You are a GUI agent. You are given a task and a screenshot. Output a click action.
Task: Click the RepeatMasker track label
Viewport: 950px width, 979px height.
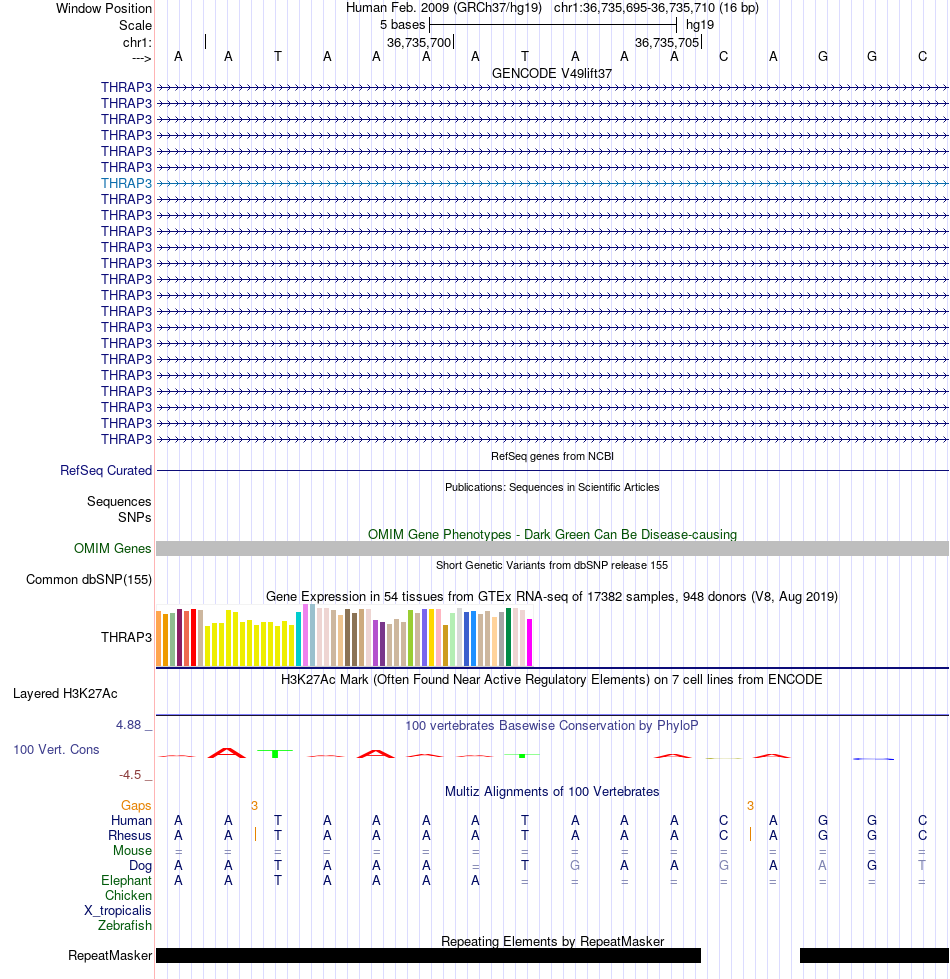tap(110, 956)
